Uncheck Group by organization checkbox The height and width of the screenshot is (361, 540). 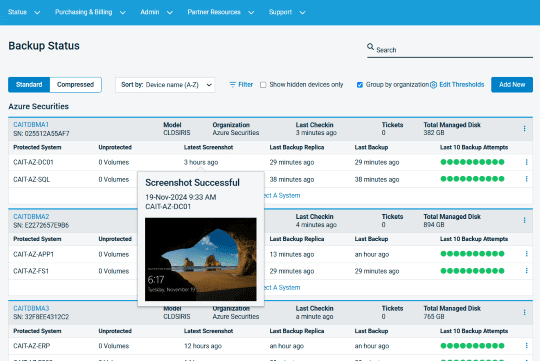coord(360,85)
